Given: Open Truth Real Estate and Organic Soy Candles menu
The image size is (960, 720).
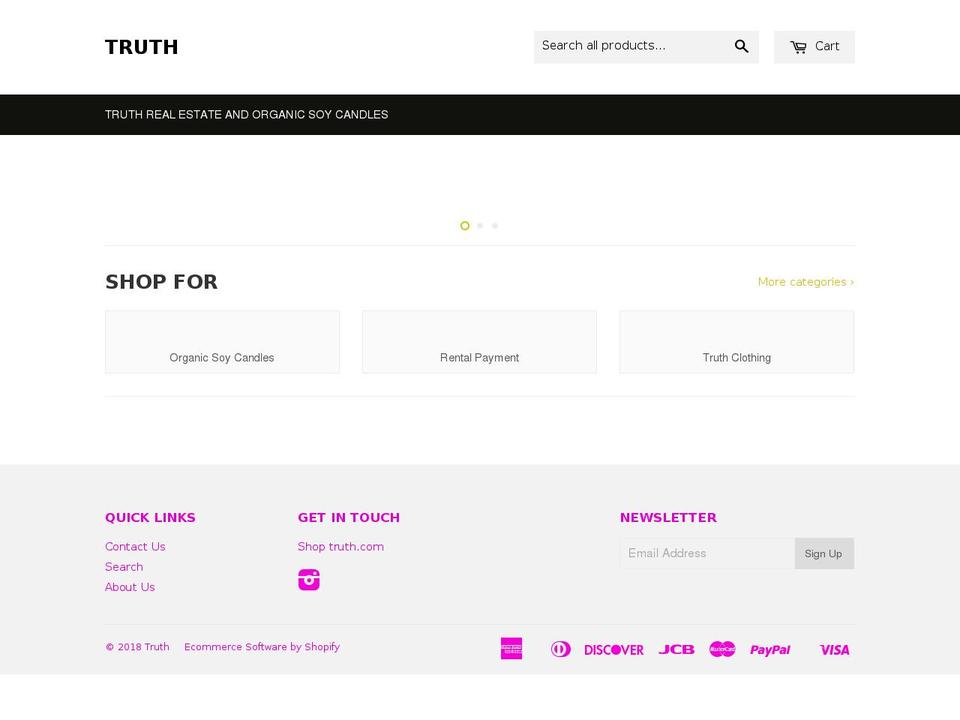Looking at the screenshot, I should 246,114.
